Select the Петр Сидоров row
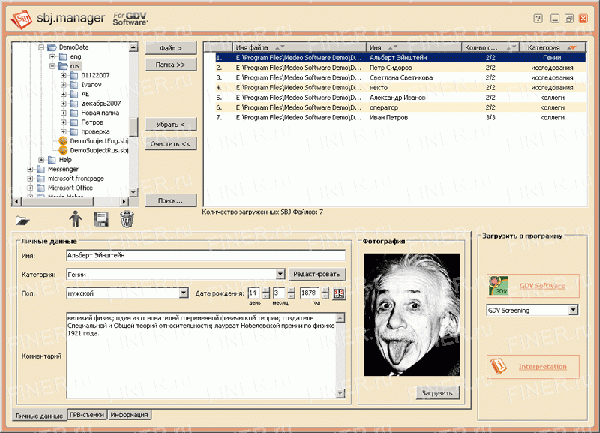The width and height of the screenshot is (600, 433). point(401,67)
